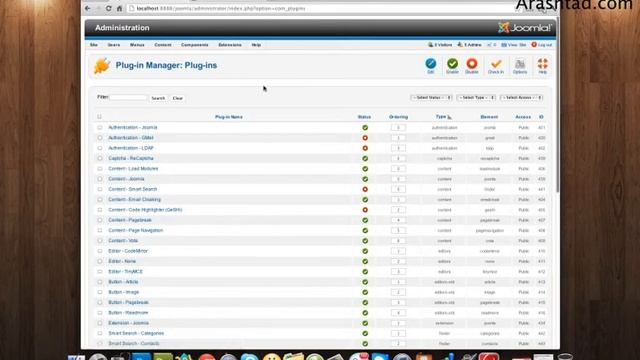Toggle status icon of Extension - Joomla

[x=365, y=323]
